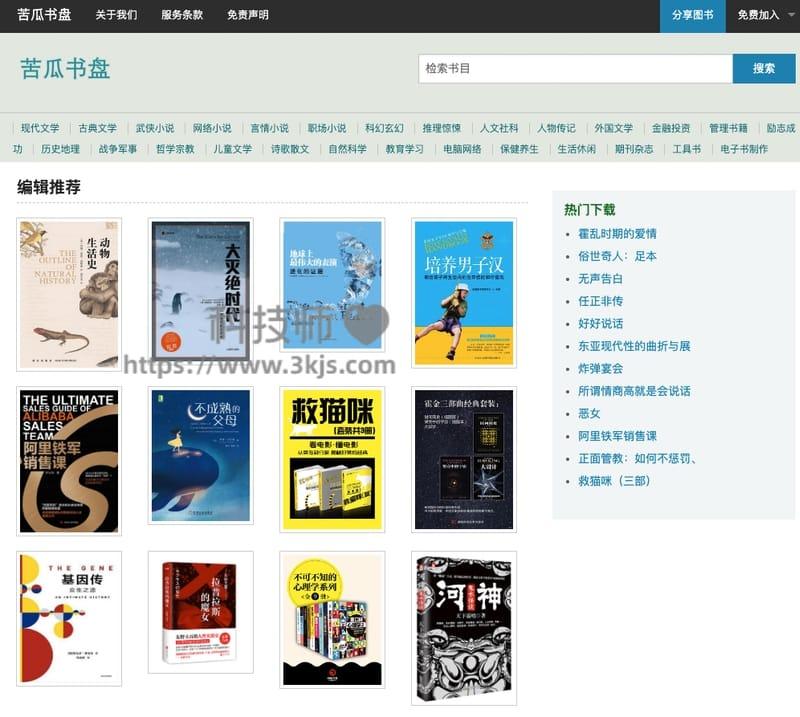800x717 pixels.
Task: Select the 保健养生 category
Action: pyautogui.click(x=519, y=149)
